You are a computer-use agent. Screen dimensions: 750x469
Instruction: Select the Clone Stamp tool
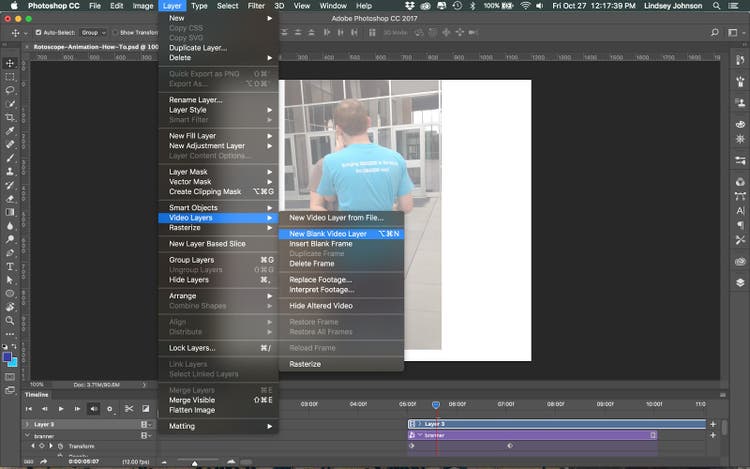click(10, 171)
